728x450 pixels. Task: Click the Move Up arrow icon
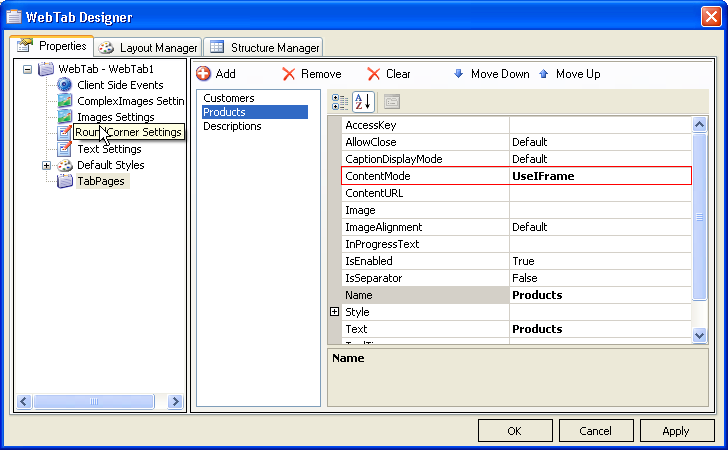pos(544,74)
